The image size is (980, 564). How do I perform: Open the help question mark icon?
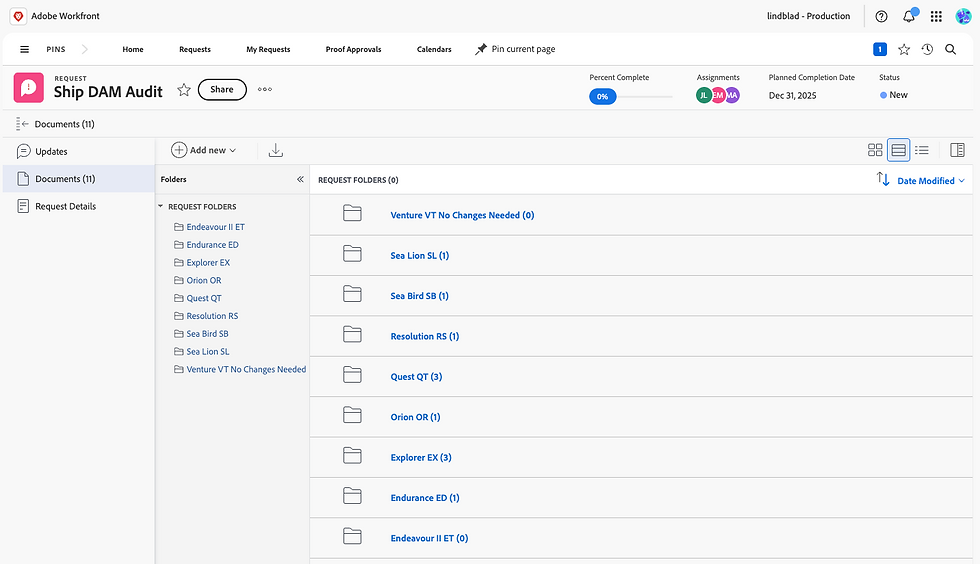(881, 16)
